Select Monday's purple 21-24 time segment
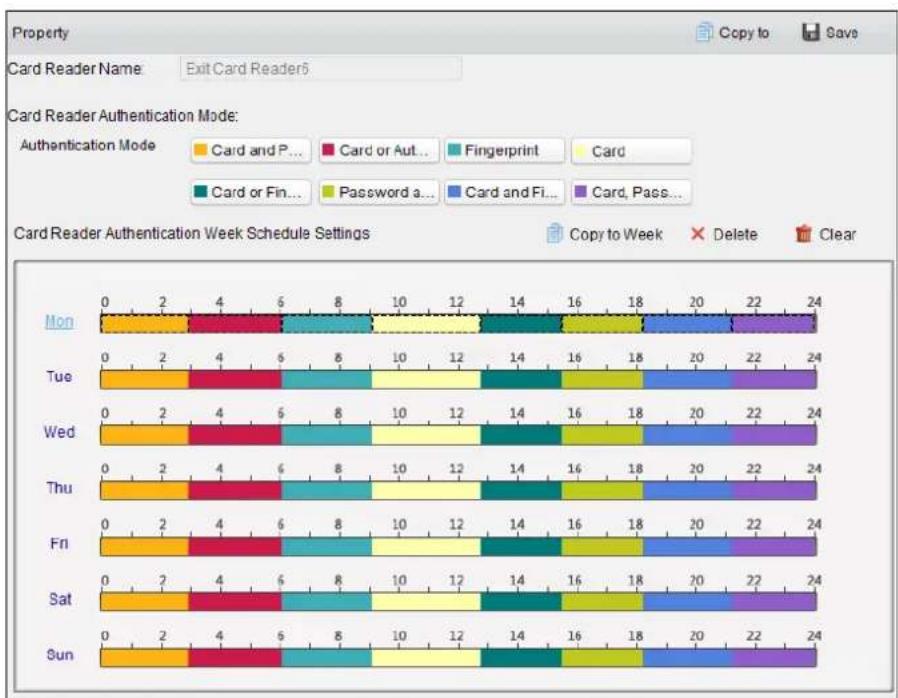898x698 pixels. pyautogui.click(x=774, y=324)
